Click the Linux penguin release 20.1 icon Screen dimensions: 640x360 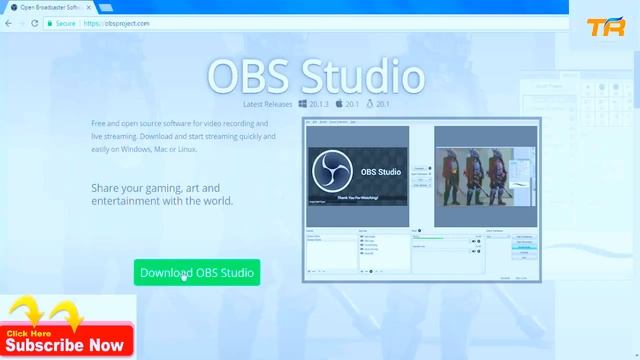[x=370, y=104]
